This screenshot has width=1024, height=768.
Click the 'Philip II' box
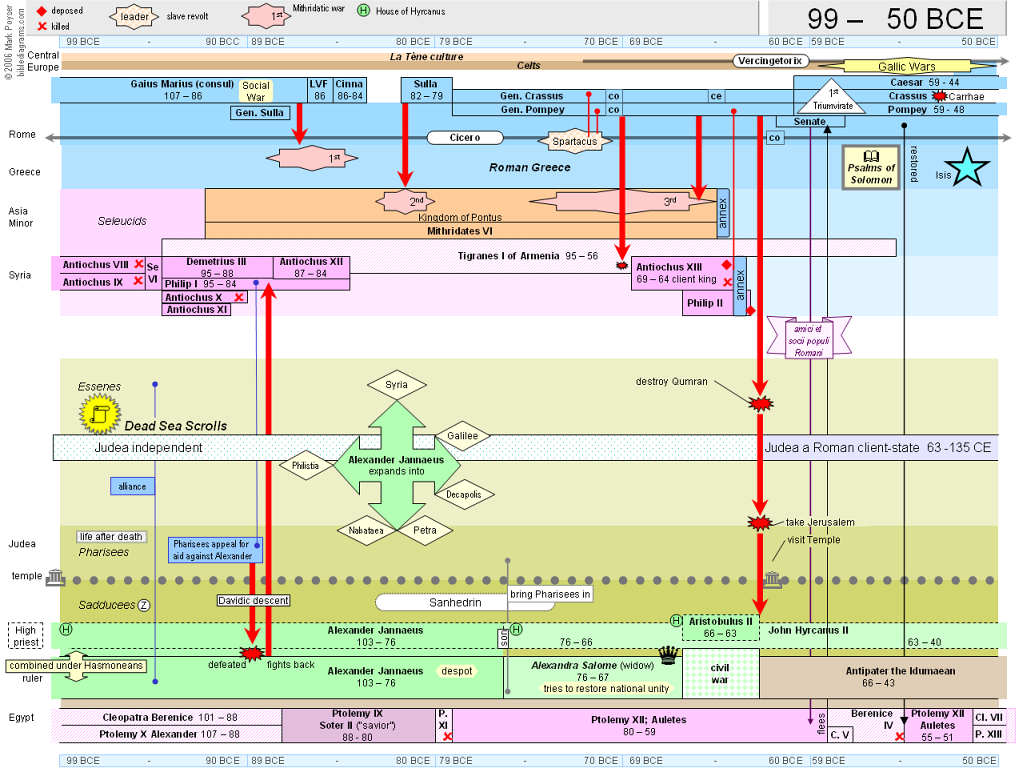[x=708, y=303]
